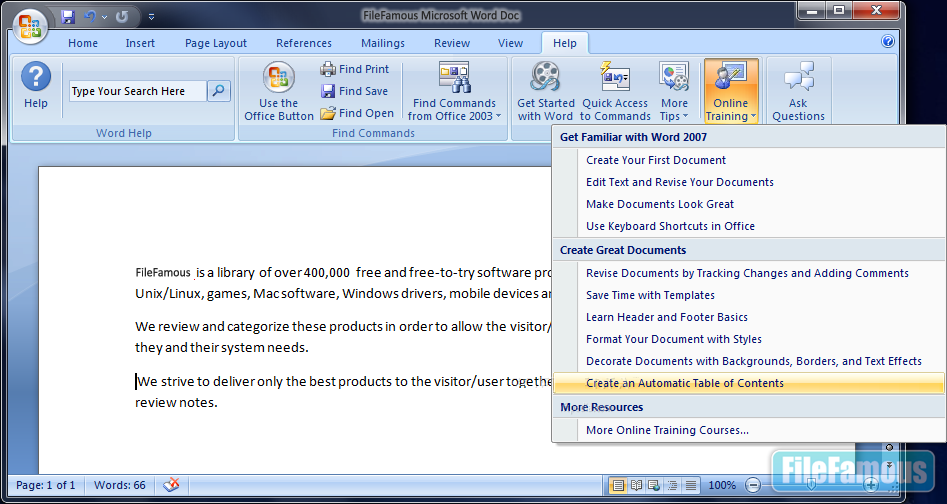
Task: Click the text 'review notes.' in document
Action: [x=176, y=402]
